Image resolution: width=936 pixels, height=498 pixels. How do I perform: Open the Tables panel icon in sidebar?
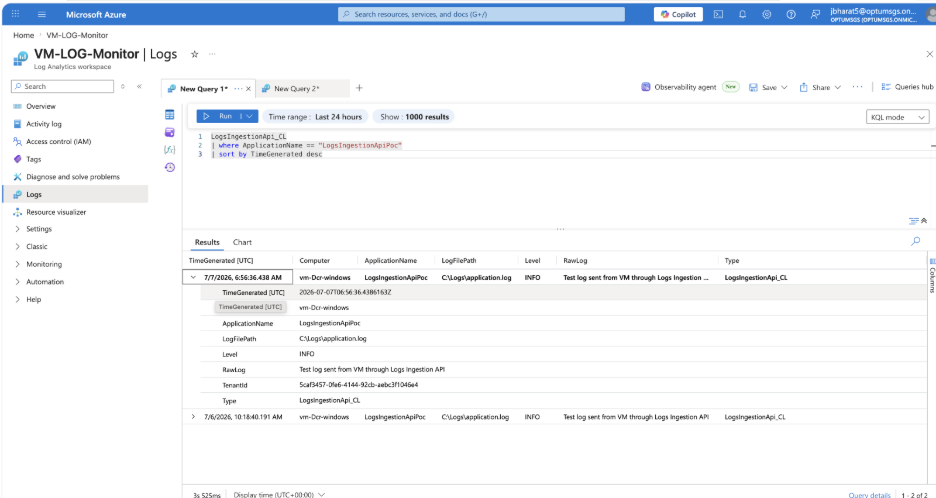(170, 115)
